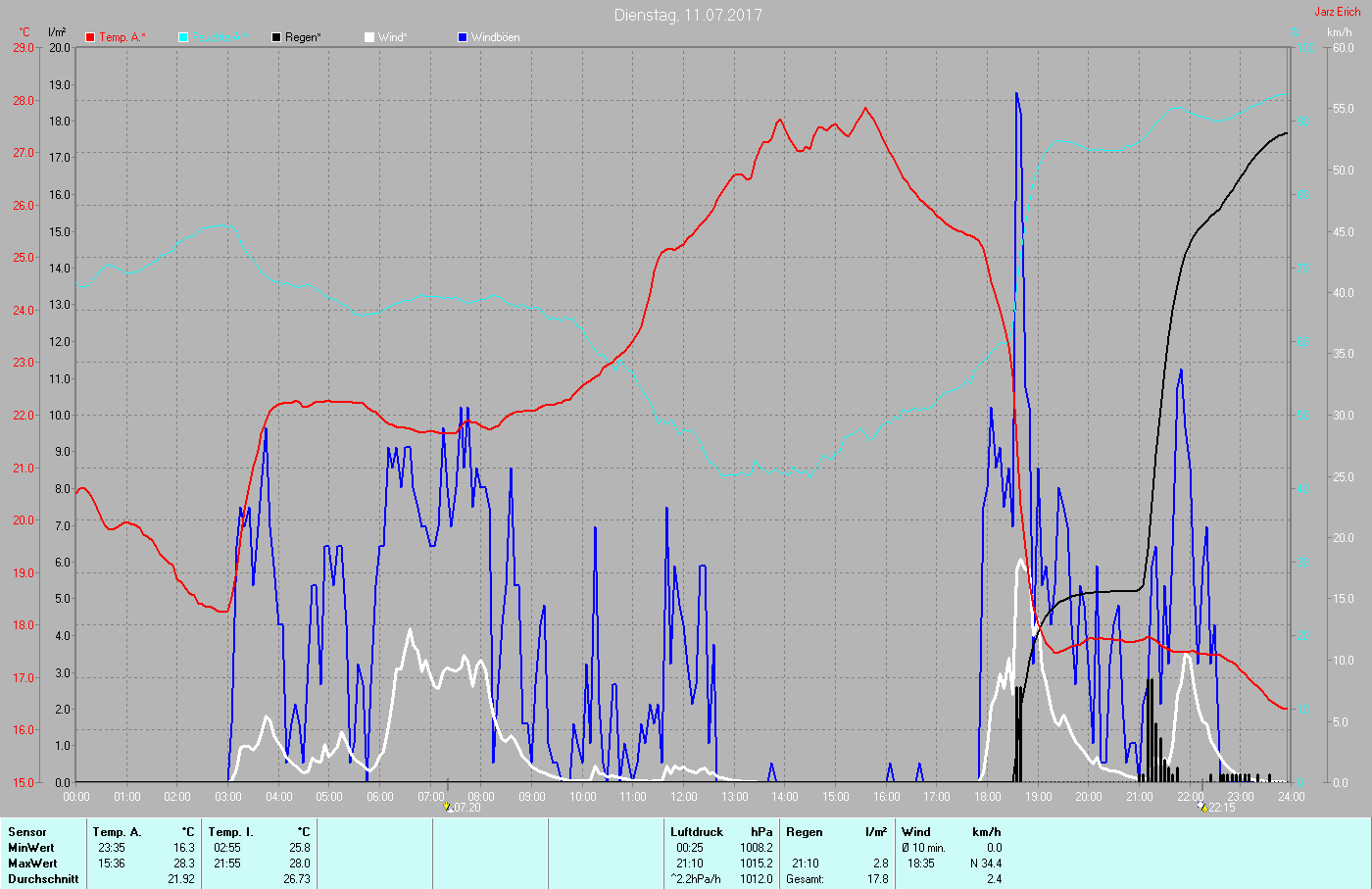The height and width of the screenshot is (889, 1372).
Task: Click the chart title Dienstag, 11.07.2017
Action: [687, 15]
